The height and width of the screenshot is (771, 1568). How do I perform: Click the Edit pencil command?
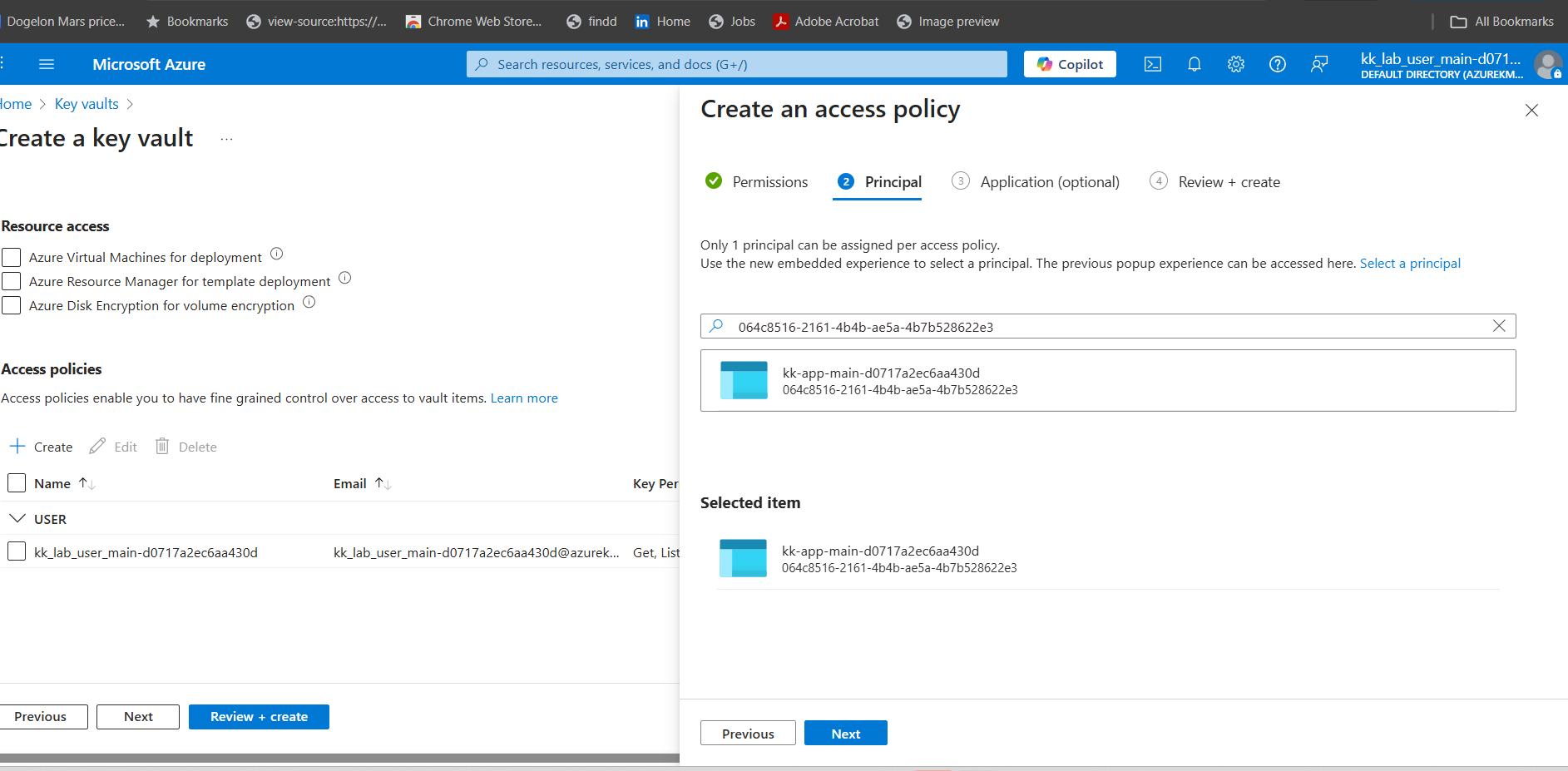coord(113,447)
